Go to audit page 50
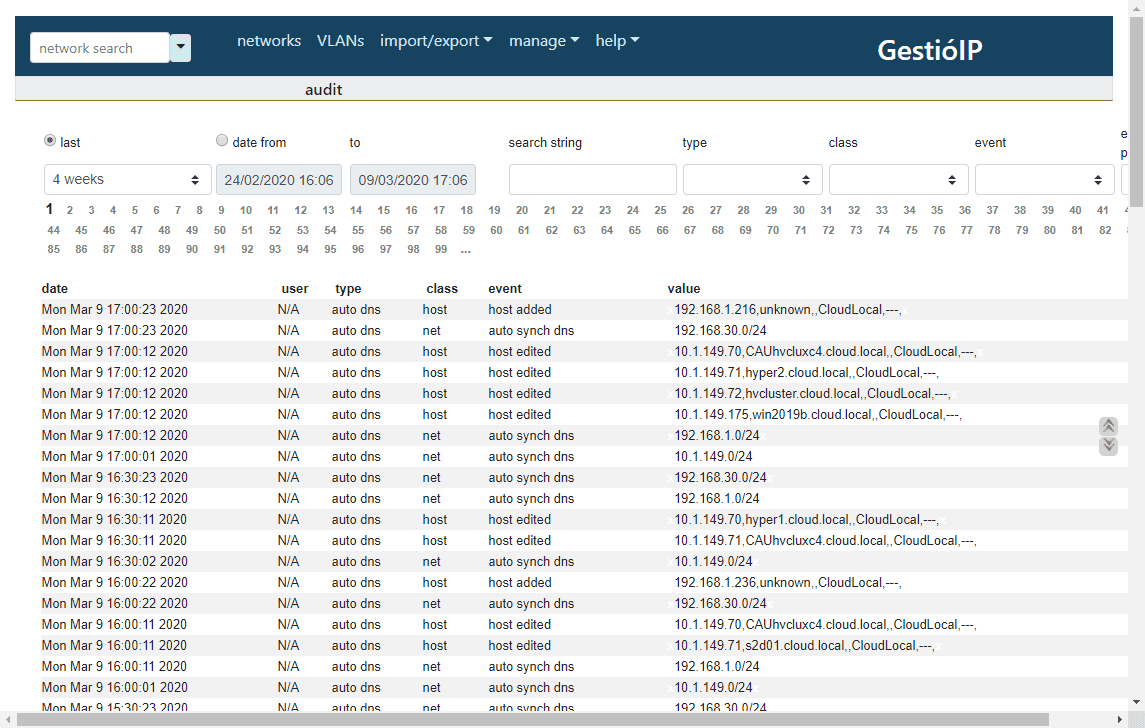The height and width of the screenshot is (728, 1145). [x=219, y=230]
